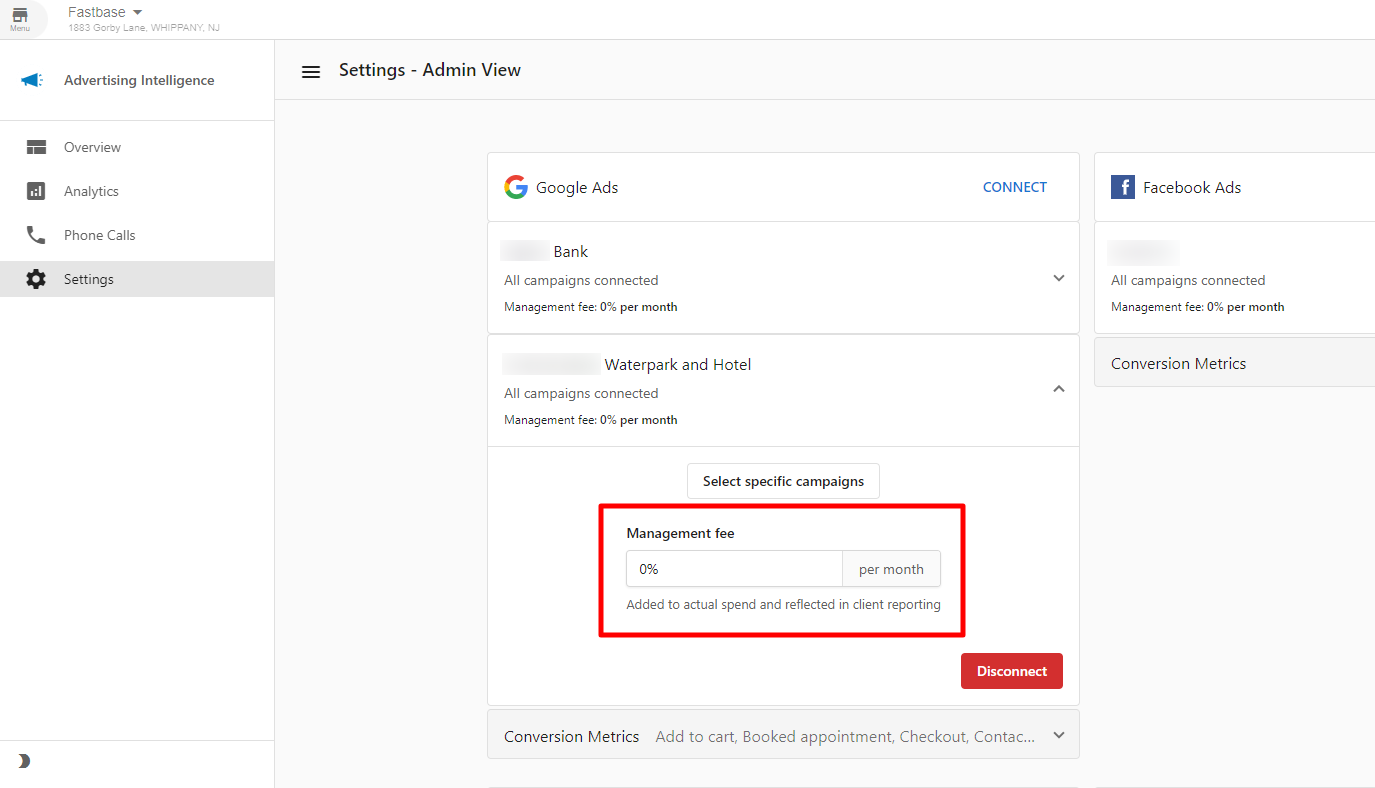This screenshot has height=788, width=1375.
Task: Click the Settings gear icon
Action: click(37, 279)
